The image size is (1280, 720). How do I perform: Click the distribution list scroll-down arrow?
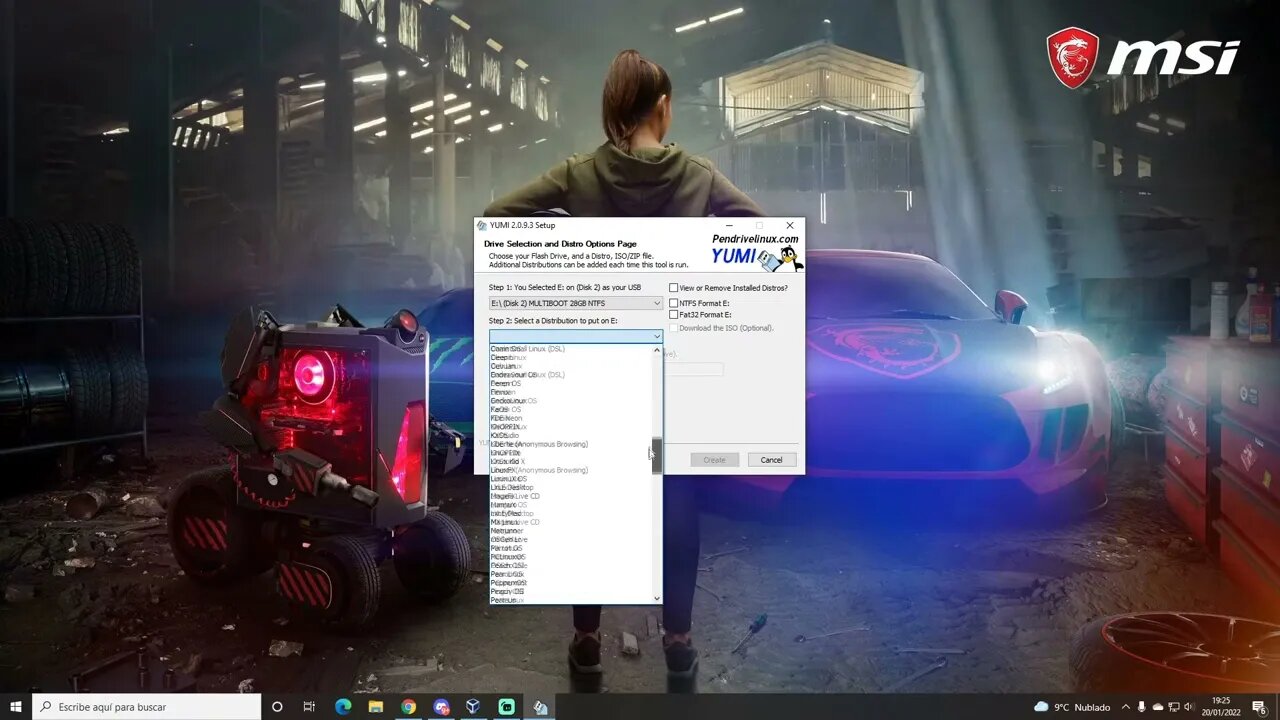click(x=657, y=598)
